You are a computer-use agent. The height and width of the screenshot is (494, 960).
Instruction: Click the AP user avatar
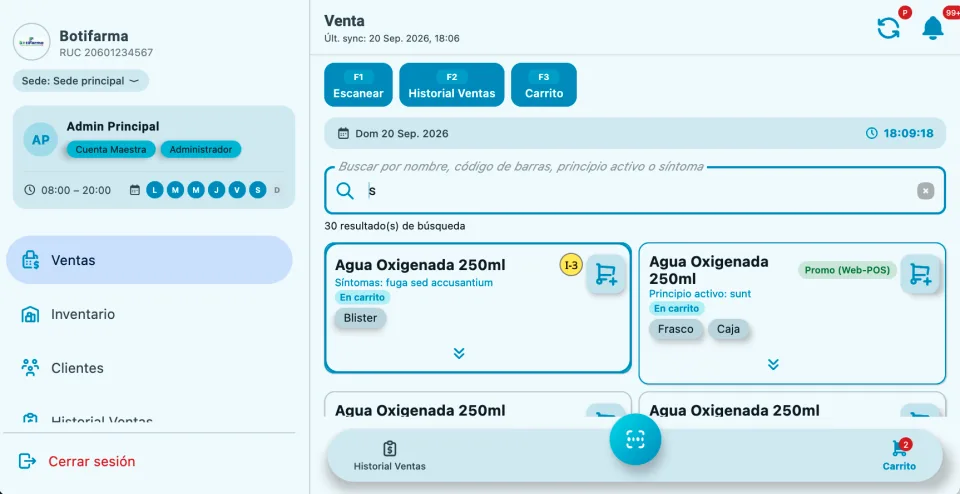[41, 139]
